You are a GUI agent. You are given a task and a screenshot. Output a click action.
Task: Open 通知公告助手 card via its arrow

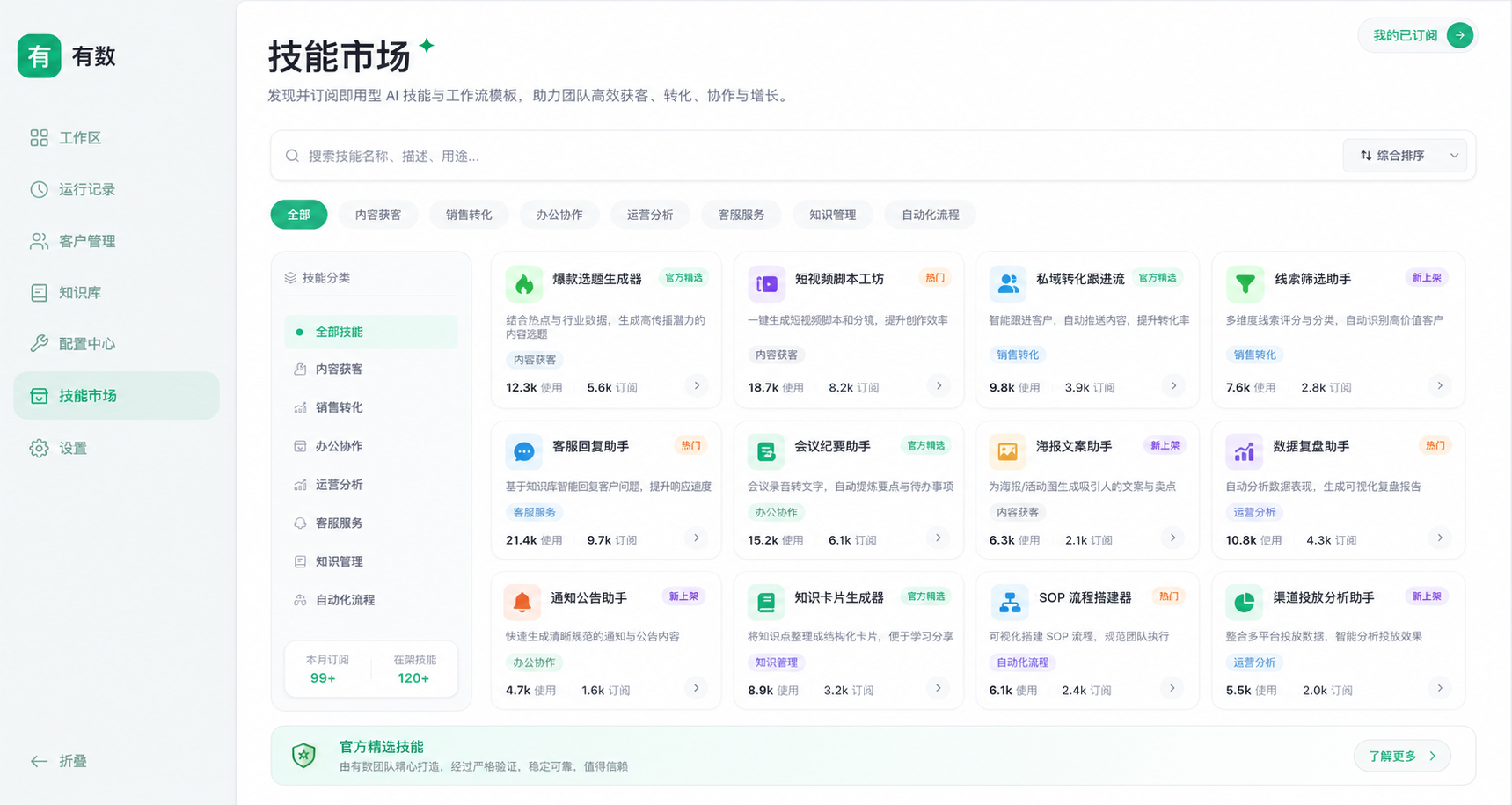[697, 688]
